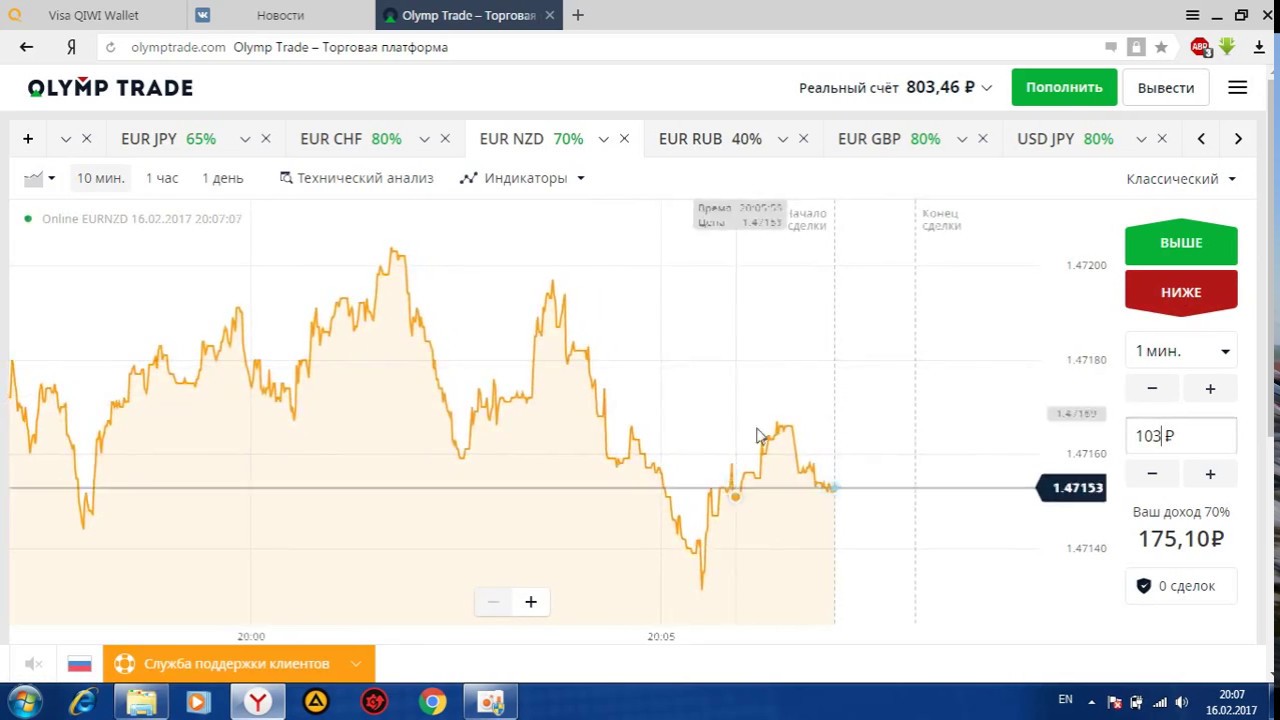The image size is (1280, 720).
Task: Close the EUR RUB asset tab
Action: click(x=803, y=139)
